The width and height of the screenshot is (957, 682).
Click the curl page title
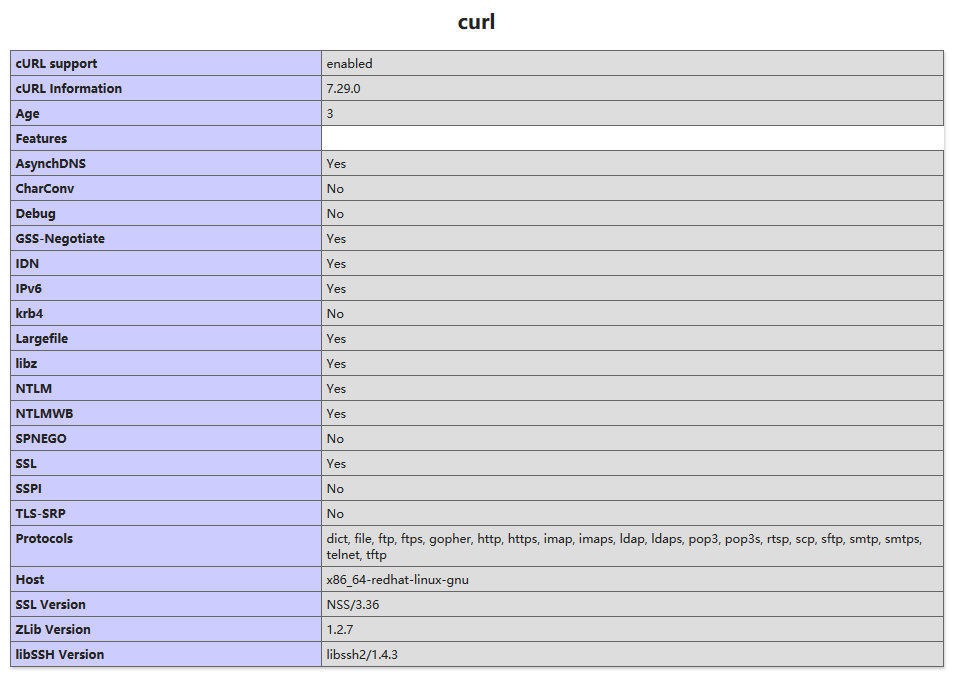click(476, 21)
